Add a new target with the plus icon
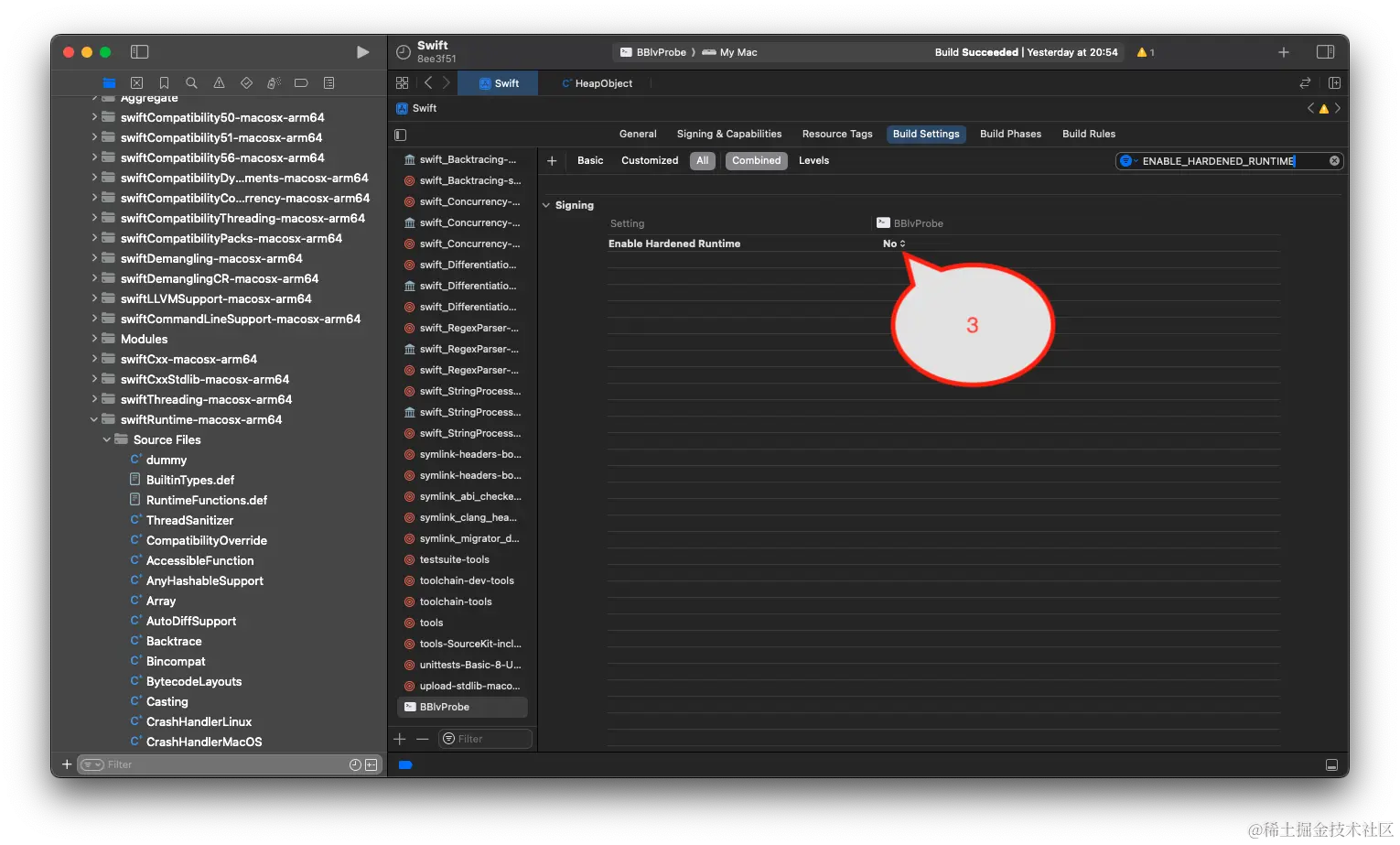Viewport: 1400px width, 845px height. pos(400,739)
